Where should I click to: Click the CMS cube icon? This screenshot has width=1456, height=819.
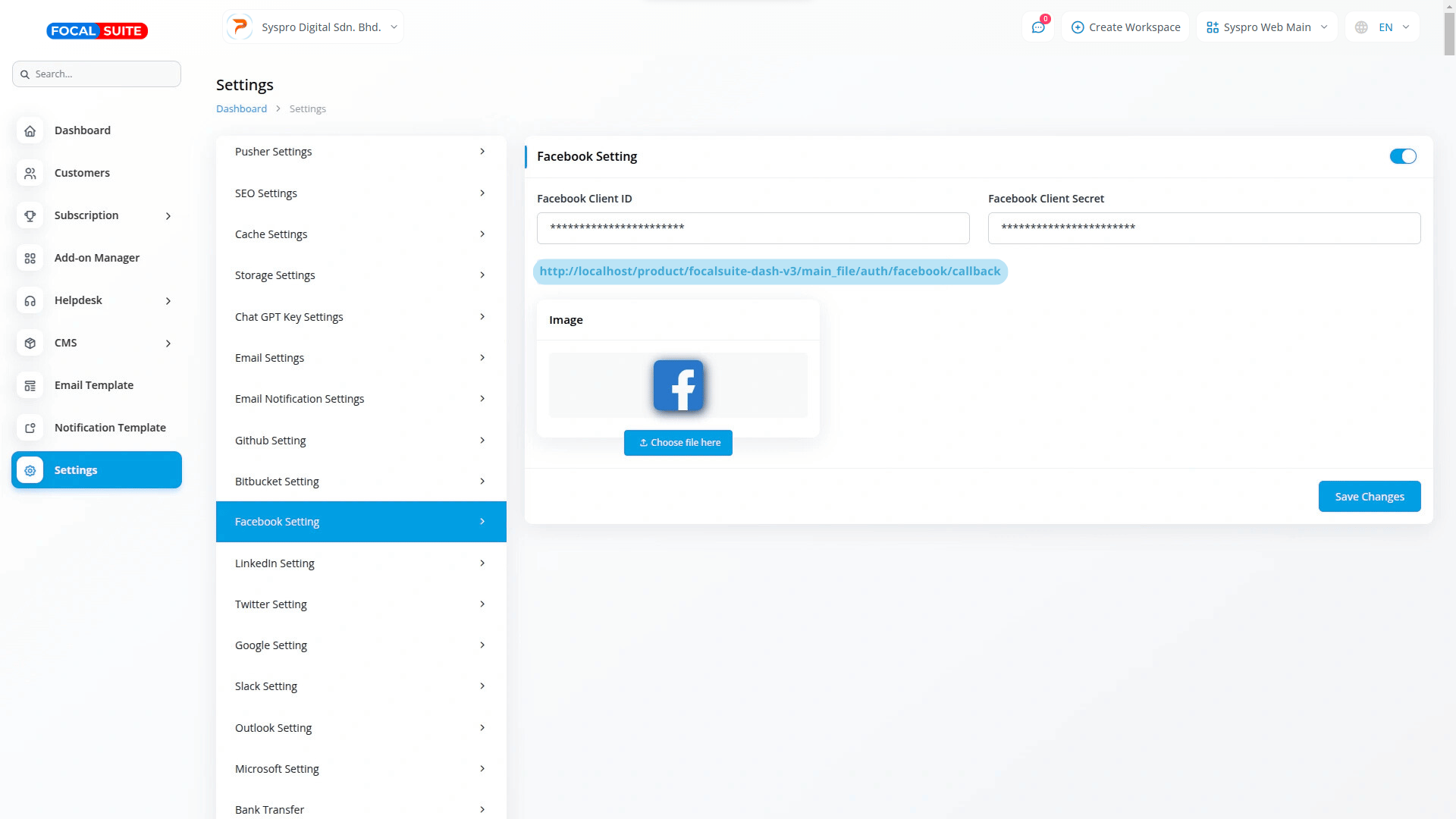click(30, 343)
